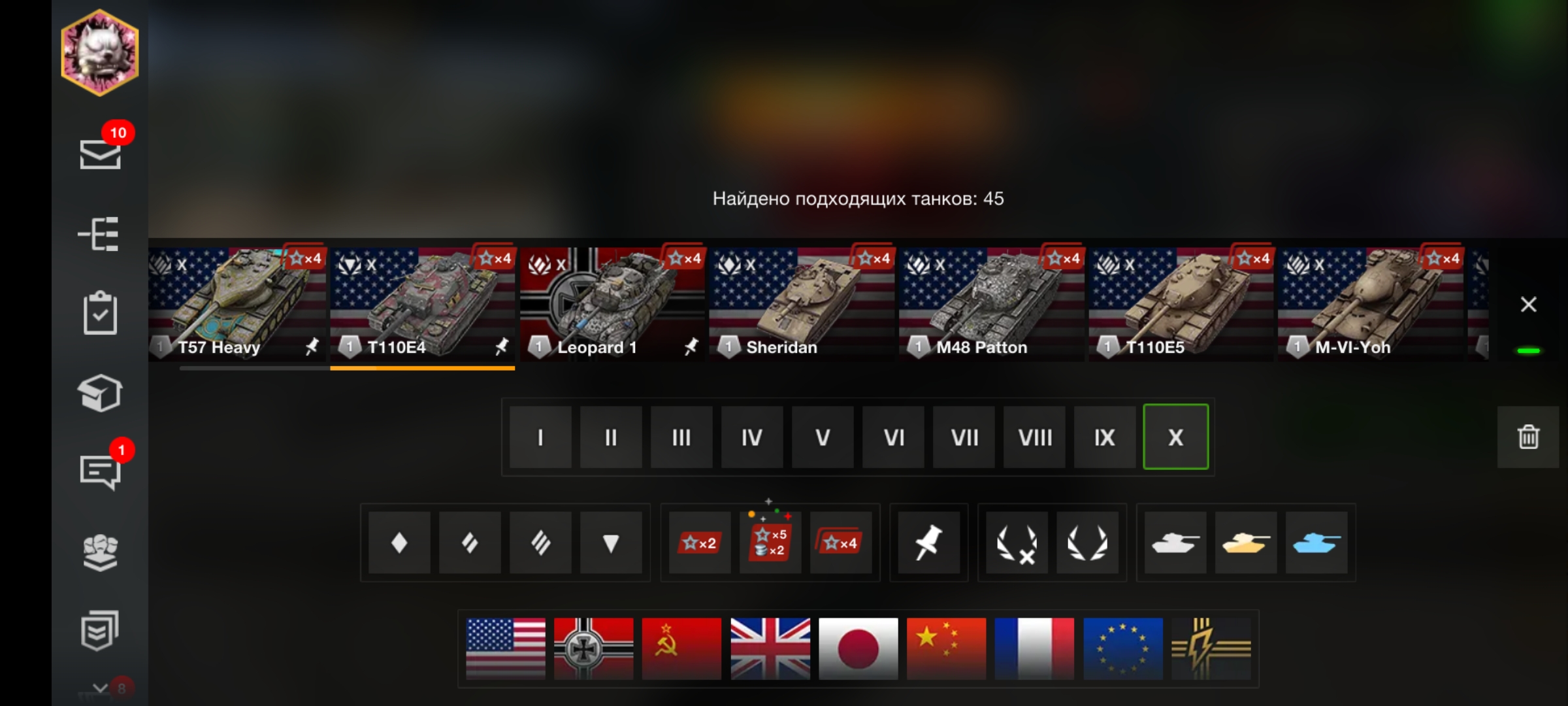The image size is (1568, 706).
Task: Expand the sidebar with the bottom chevron
Action: [100, 688]
